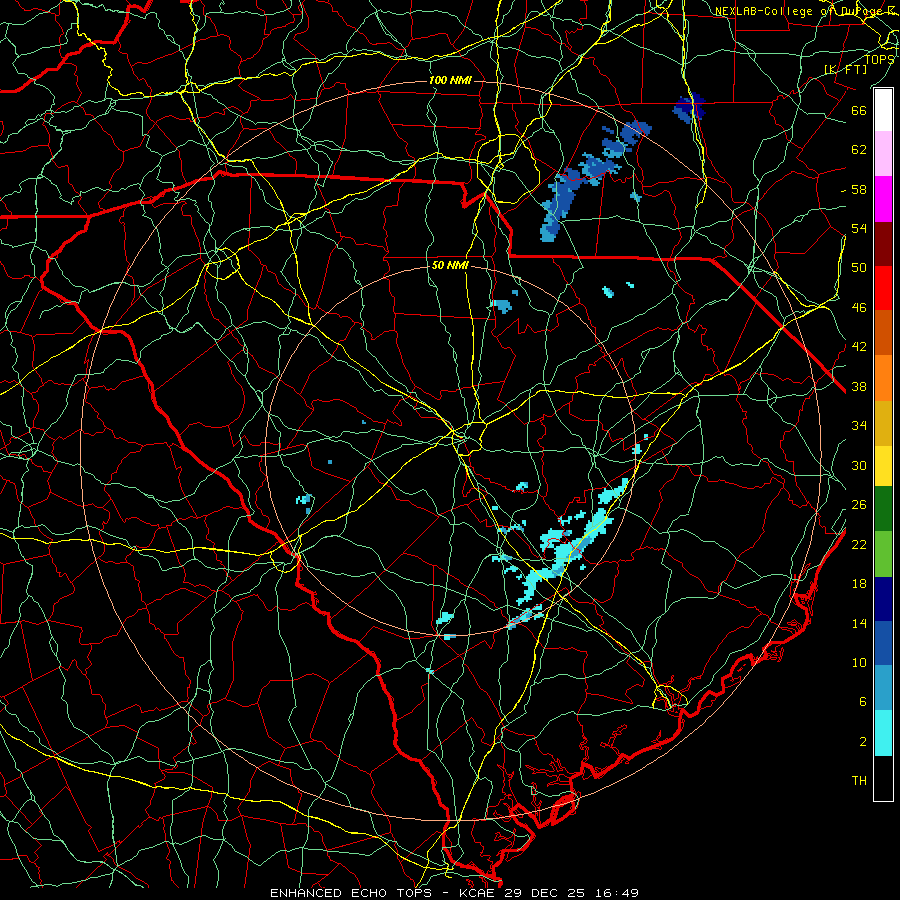Click the bright red legend swatch
Viewport: 900px width, 900px height.
pos(883,288)
